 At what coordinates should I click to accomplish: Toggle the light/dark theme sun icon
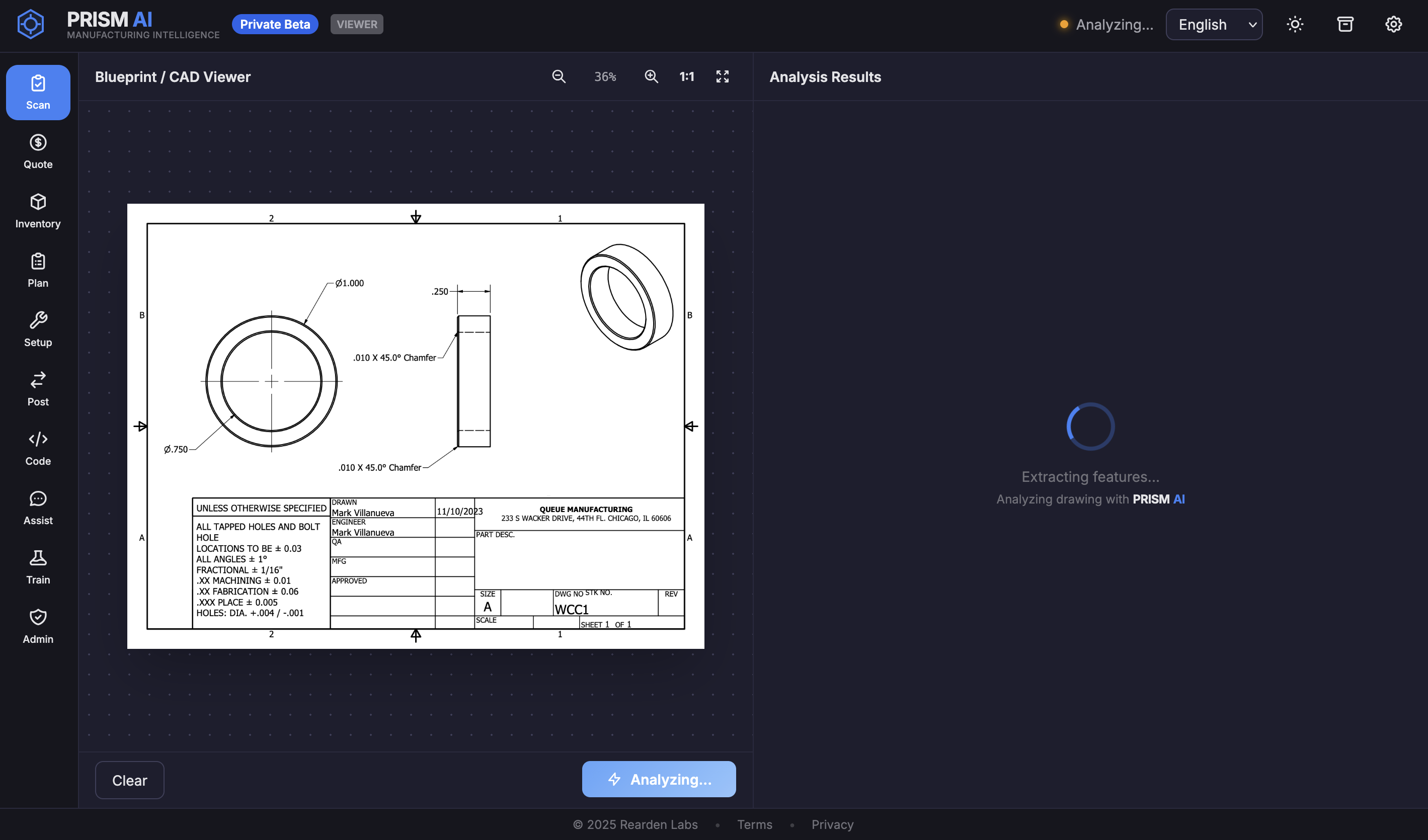tap(1294, 24)
